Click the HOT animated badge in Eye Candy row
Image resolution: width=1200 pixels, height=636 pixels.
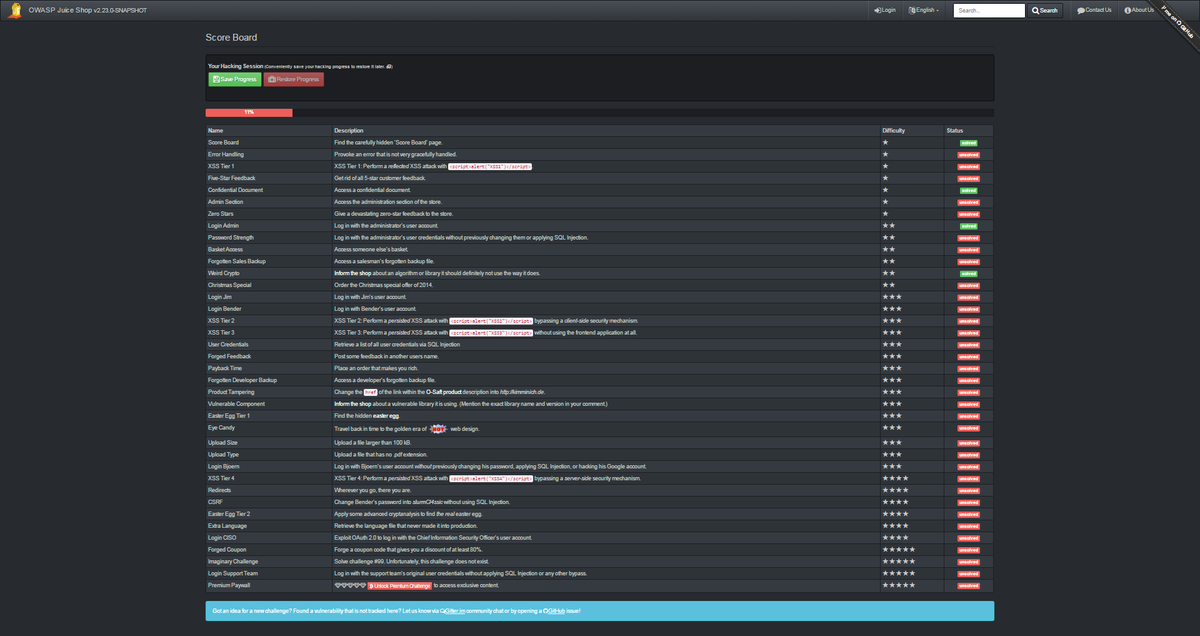click(x=437, y=428)
